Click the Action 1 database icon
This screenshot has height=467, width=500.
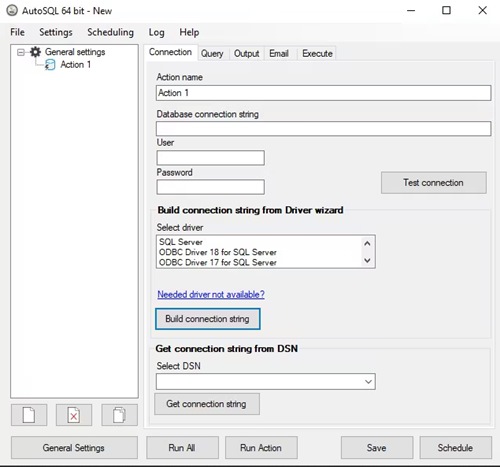pyautogui.click(x=50, y=65)
